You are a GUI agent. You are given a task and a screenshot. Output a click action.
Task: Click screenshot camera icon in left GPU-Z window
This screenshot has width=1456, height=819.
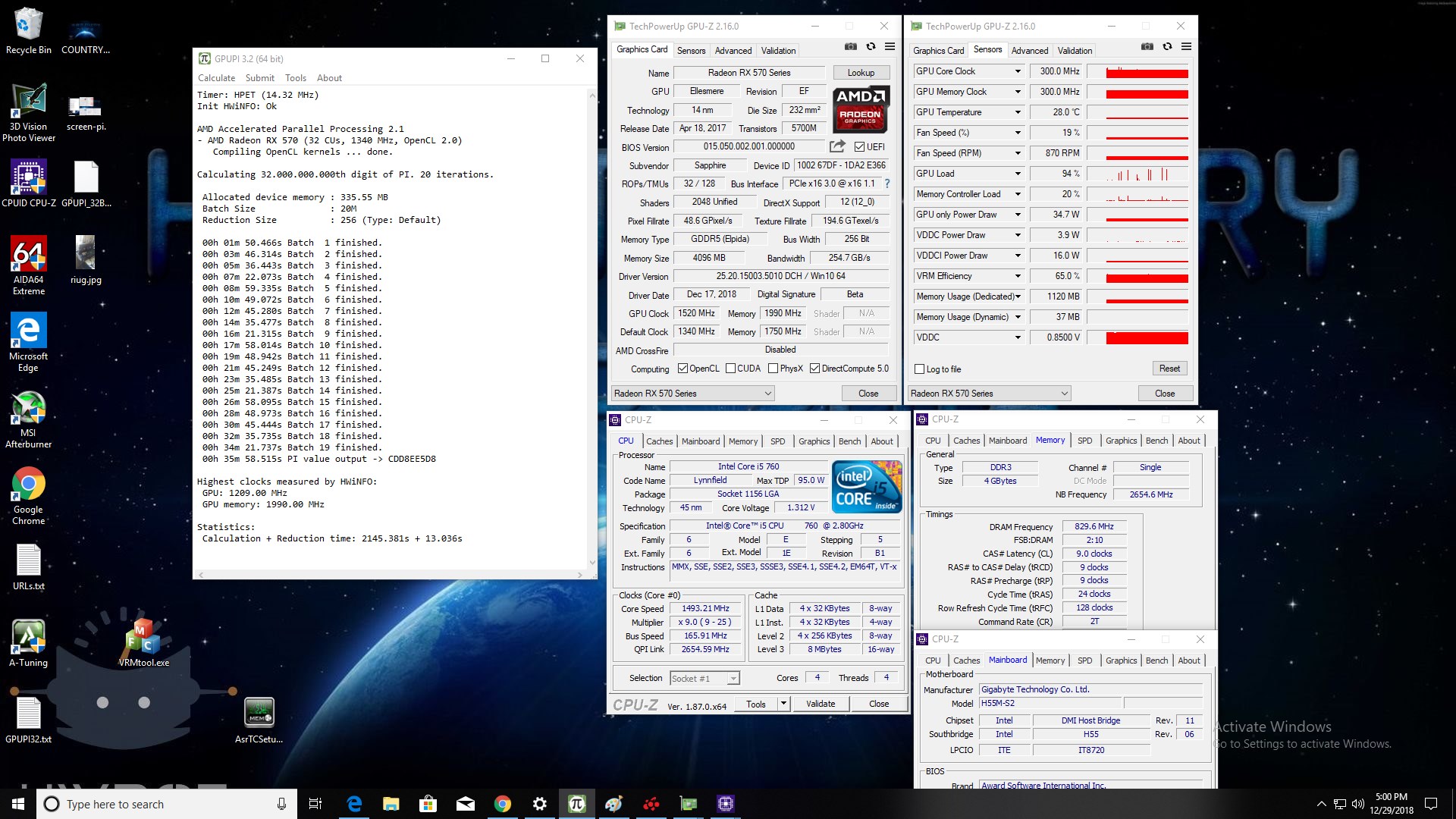tap(851, 47)
